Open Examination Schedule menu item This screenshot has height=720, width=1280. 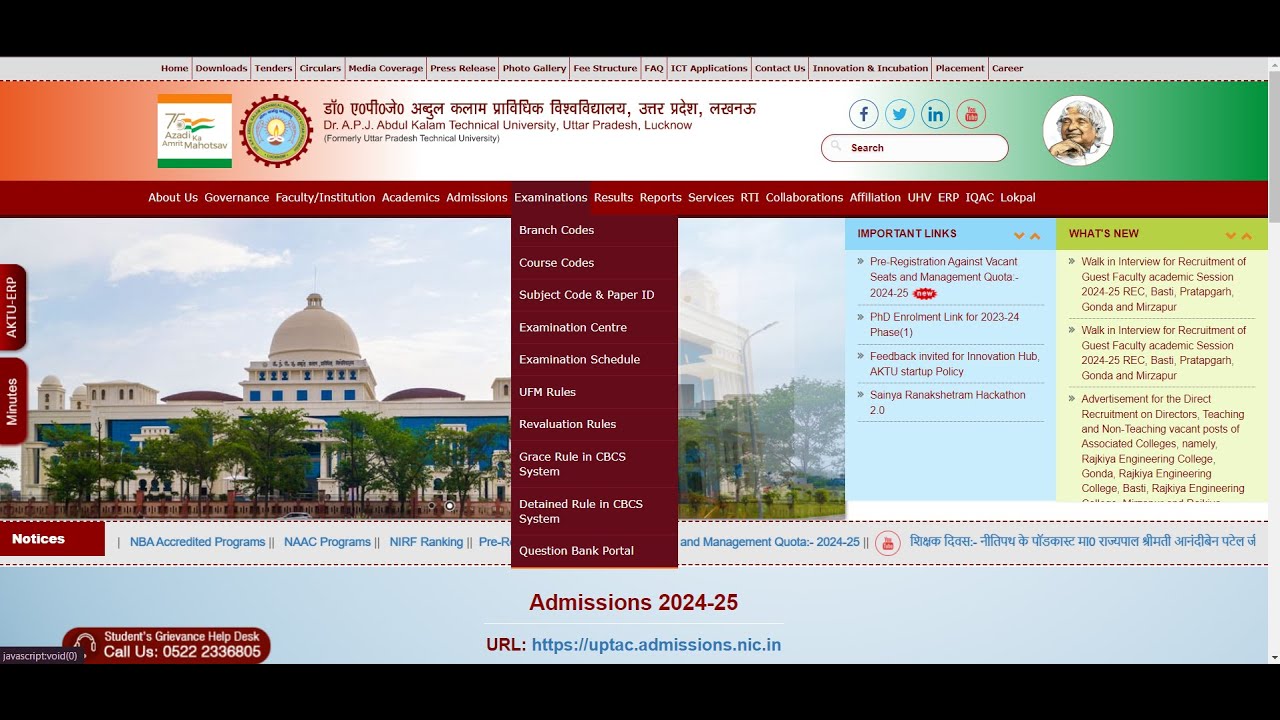click(594, 359)
